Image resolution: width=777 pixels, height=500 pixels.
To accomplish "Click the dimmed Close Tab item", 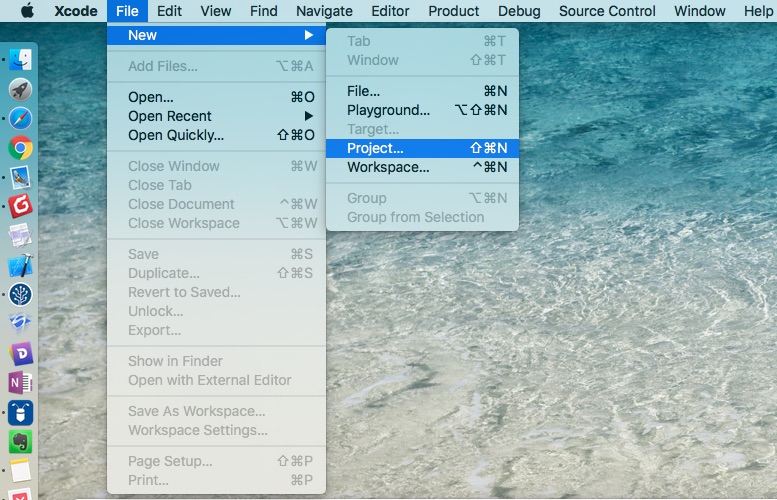I will click(x=217, y=185).
